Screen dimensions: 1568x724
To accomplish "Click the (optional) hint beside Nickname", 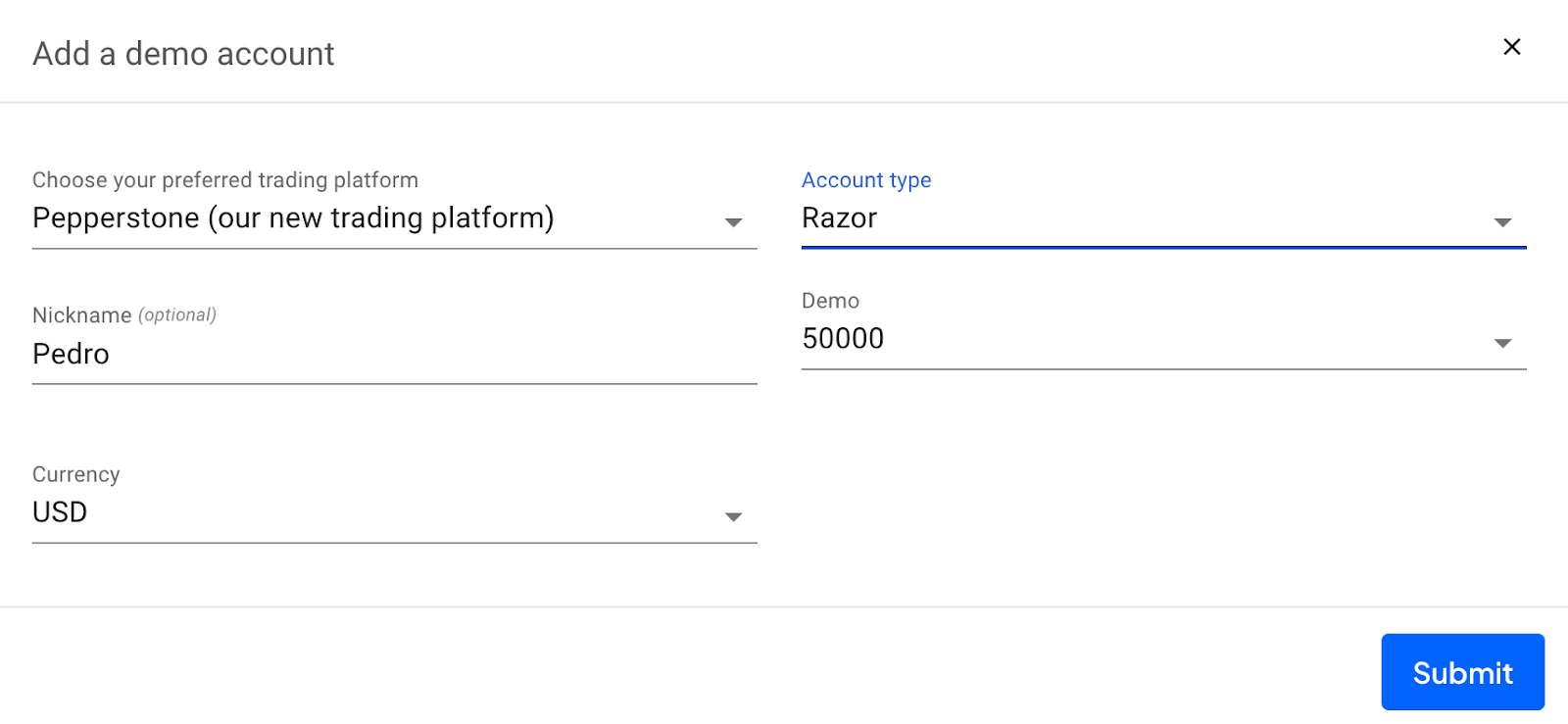I will click(x=177, y=314).
